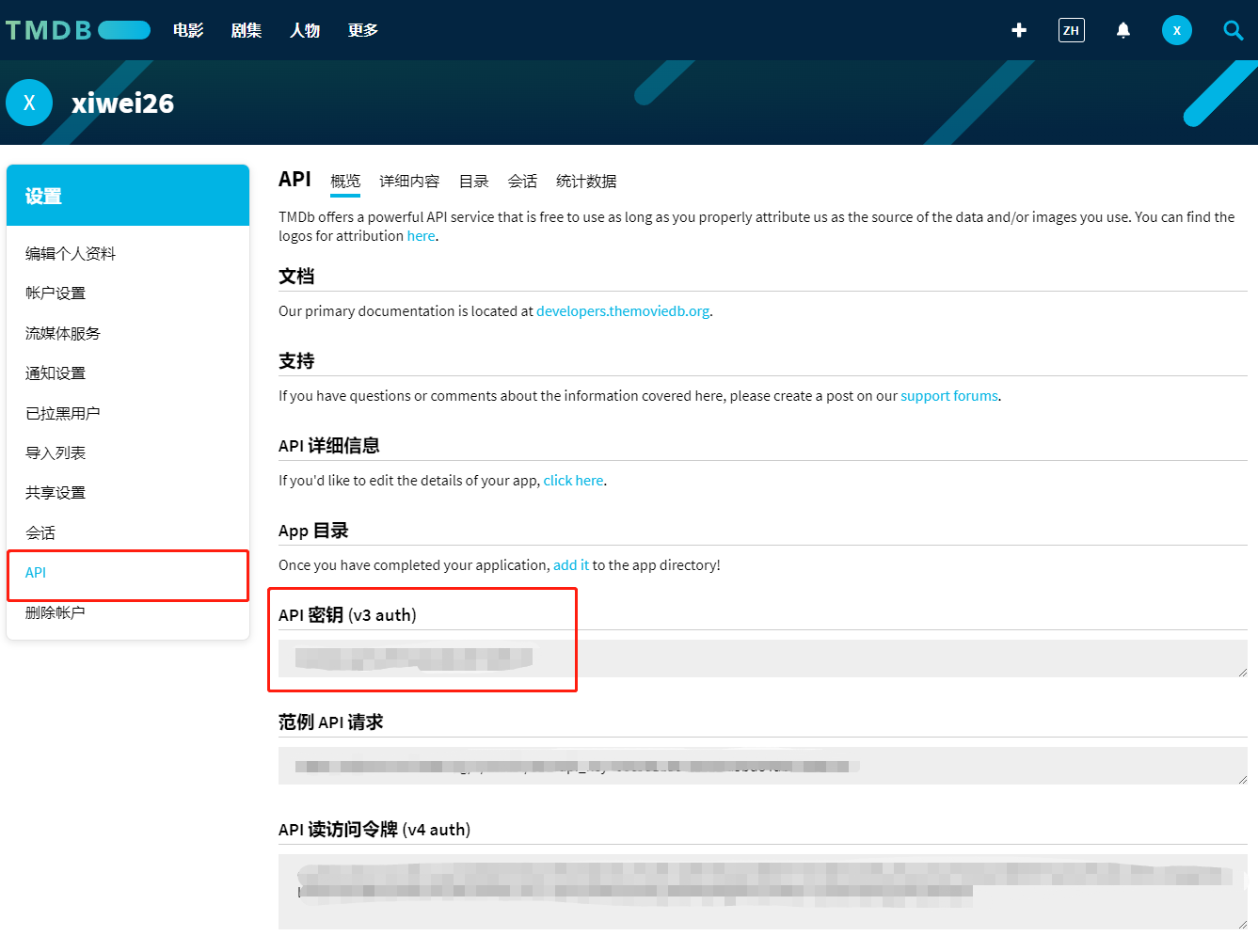Switch to the 统计数据 tab
Screen dimensions: 1258x952
[586, 181]
